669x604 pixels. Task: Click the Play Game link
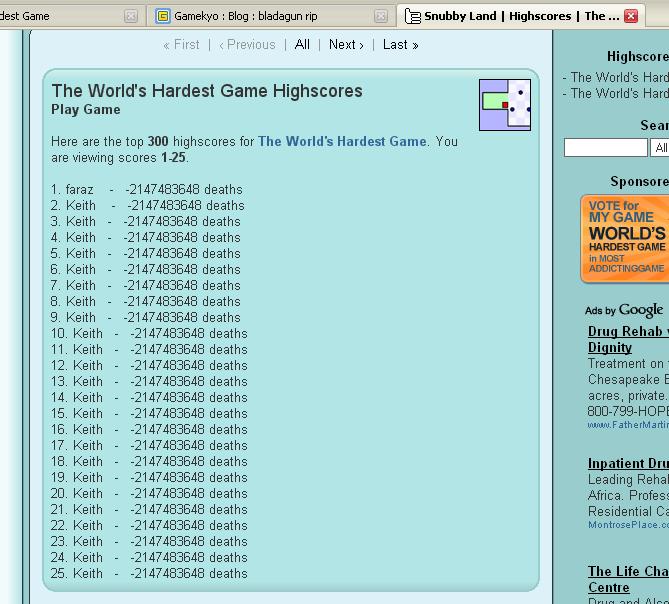coord(86,110)
